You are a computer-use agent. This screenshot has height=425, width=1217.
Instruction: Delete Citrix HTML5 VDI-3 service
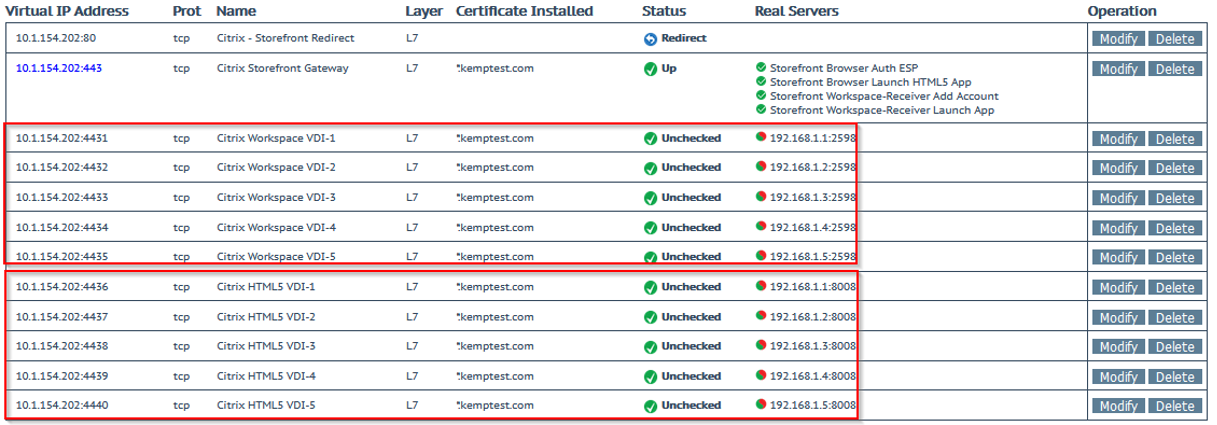[1174, 347]
